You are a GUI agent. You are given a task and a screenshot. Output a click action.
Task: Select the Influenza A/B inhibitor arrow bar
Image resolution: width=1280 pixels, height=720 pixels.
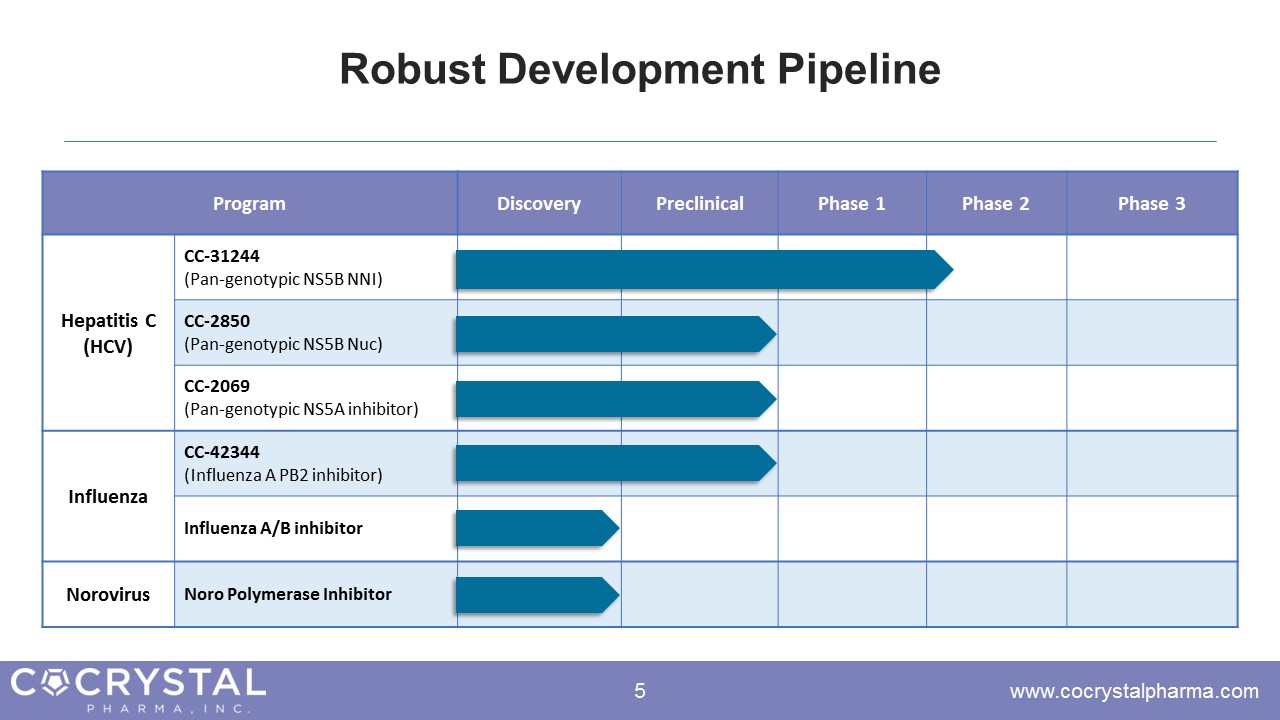click(537, 528)
